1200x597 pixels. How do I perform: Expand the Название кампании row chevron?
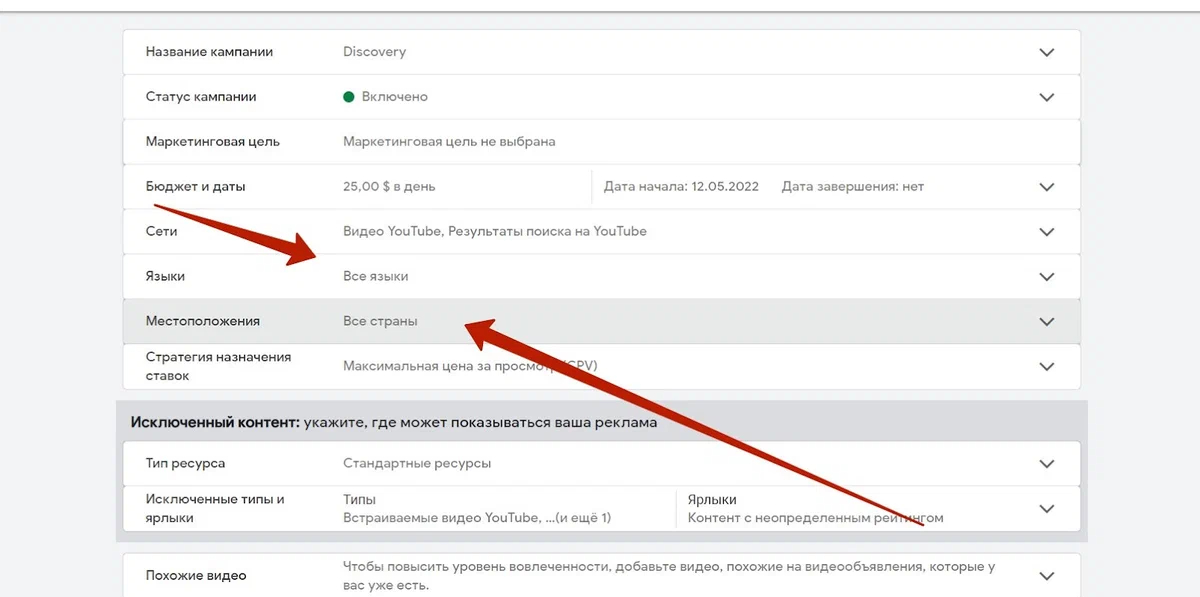point(1046,52)
